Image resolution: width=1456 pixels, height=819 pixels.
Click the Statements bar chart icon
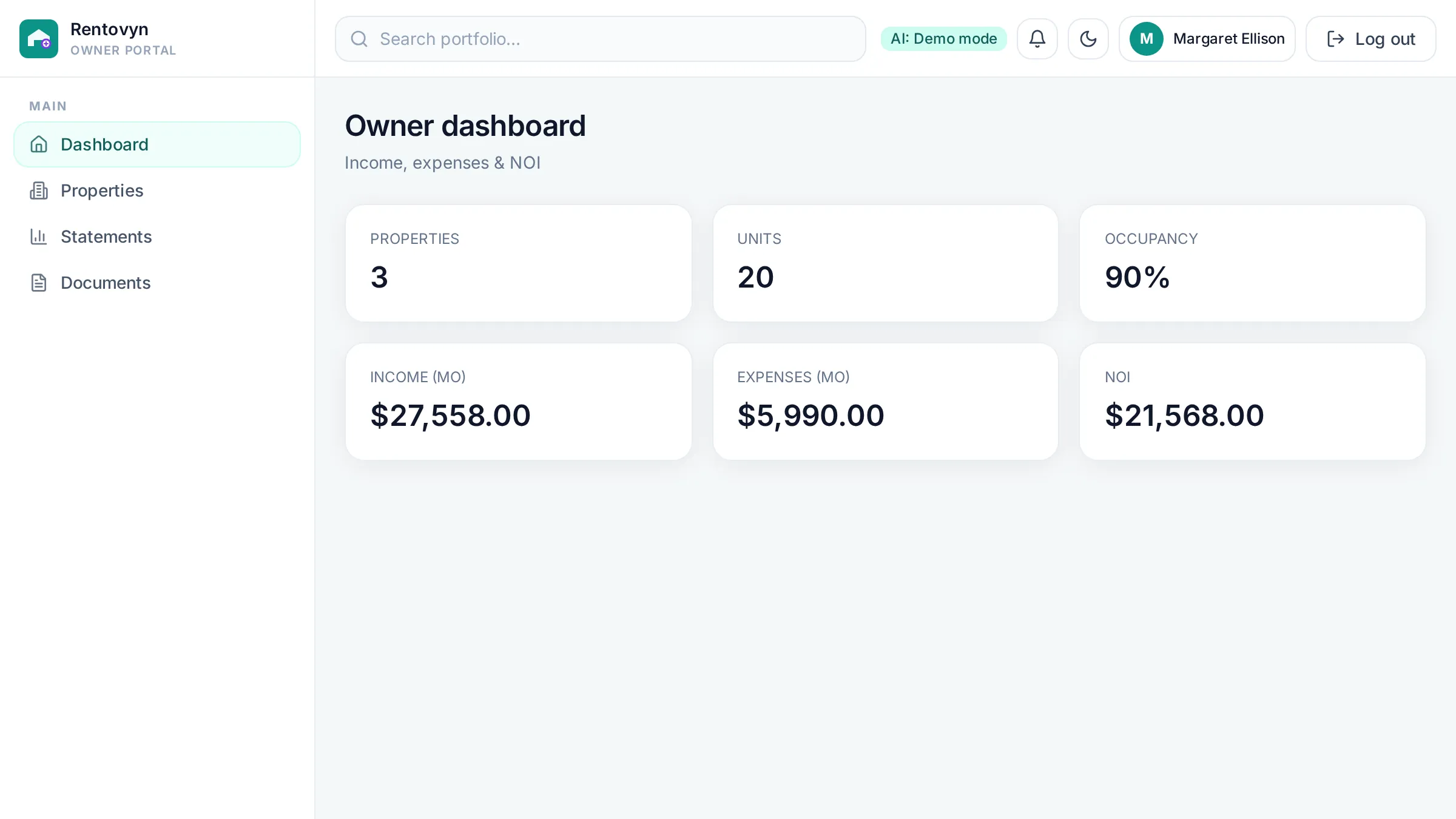point(39,237)
